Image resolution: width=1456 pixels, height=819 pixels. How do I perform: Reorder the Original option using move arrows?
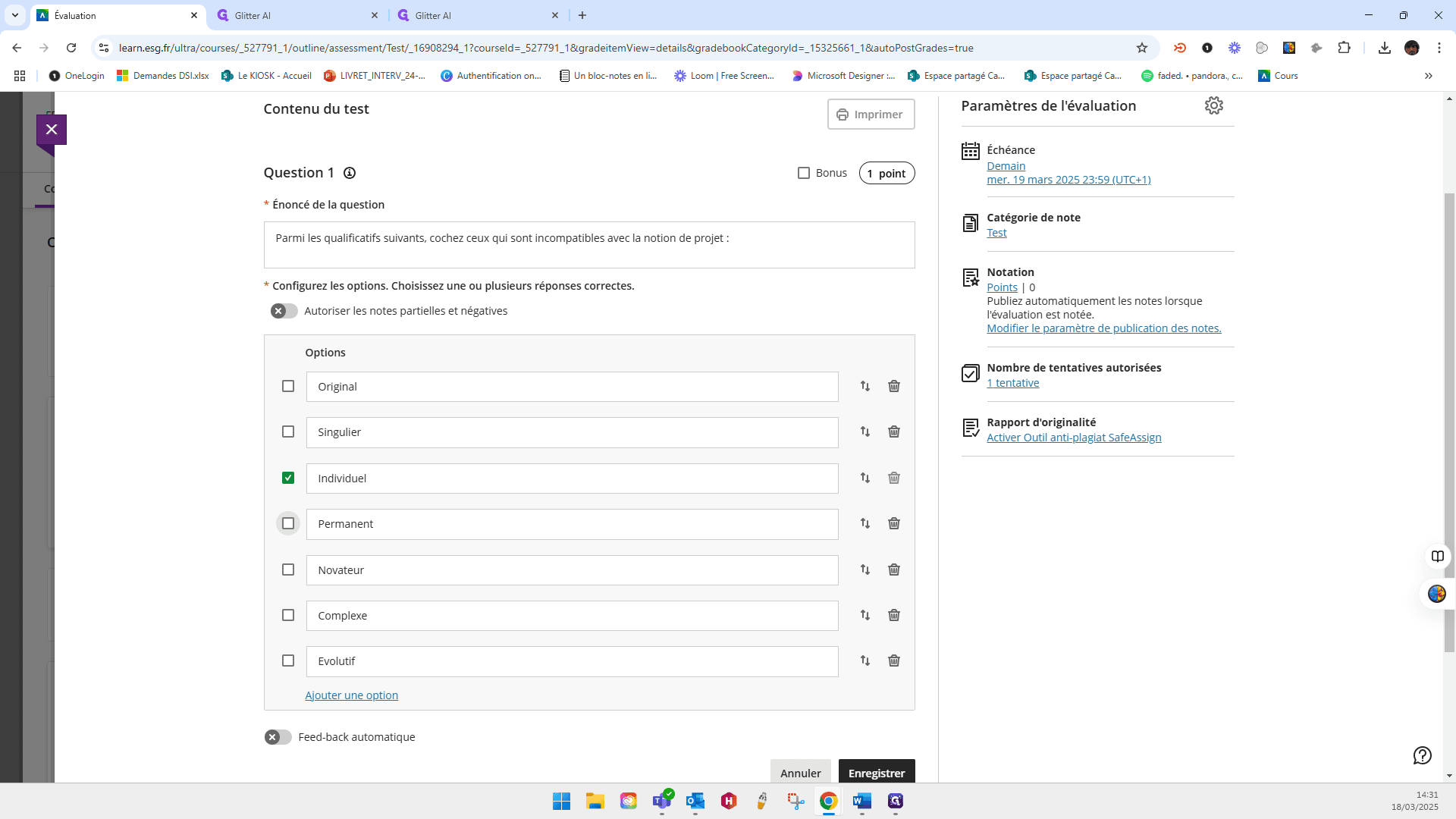[865, 386]
